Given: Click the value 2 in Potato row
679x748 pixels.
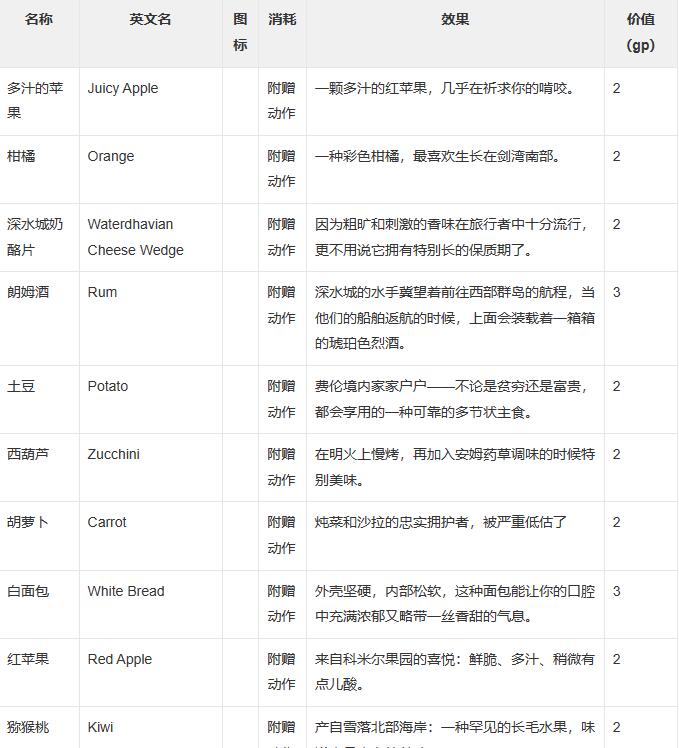Looking at the screenshot, I should point(616,386).
